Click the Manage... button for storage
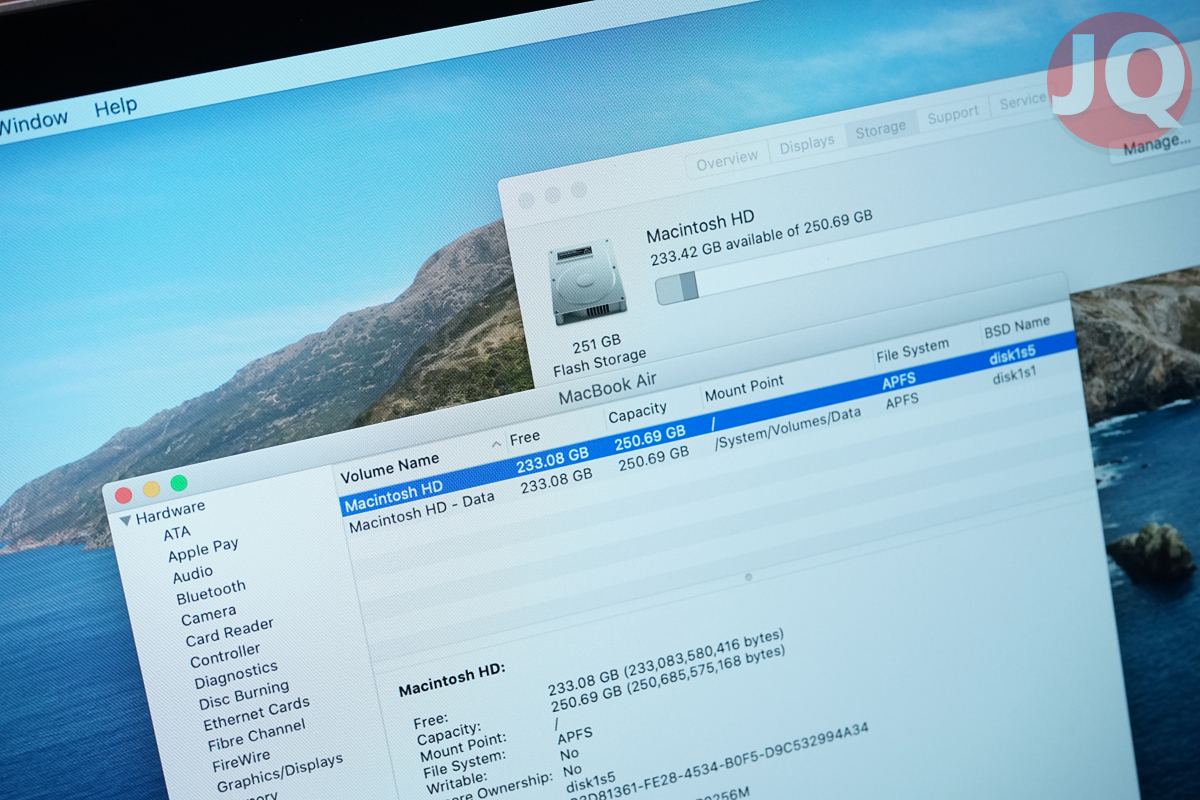The width and height of the screenshot is (1200, 800). (x=1157, y=145)
